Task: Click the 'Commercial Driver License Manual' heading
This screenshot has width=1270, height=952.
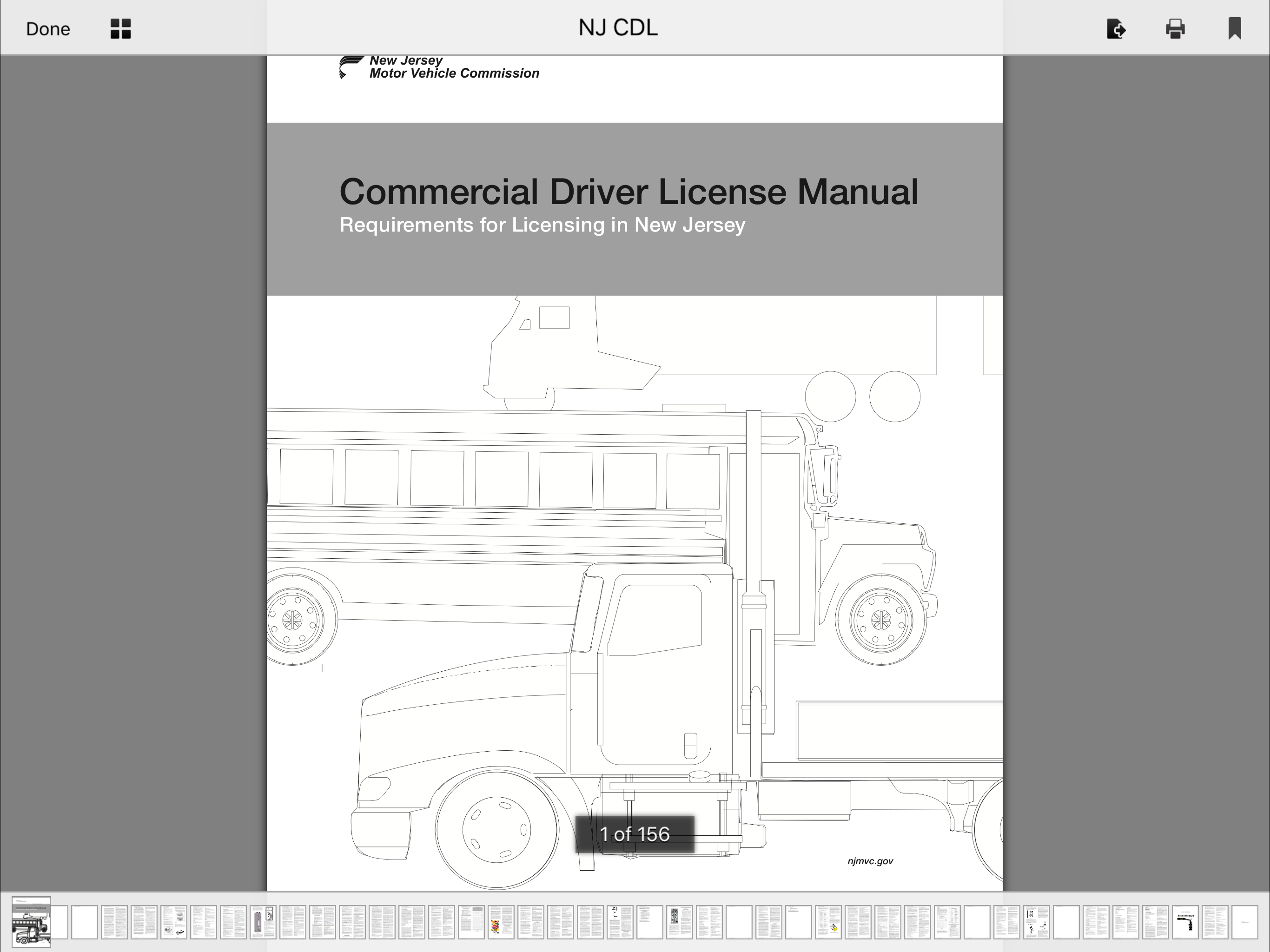Action: [628, 191]
